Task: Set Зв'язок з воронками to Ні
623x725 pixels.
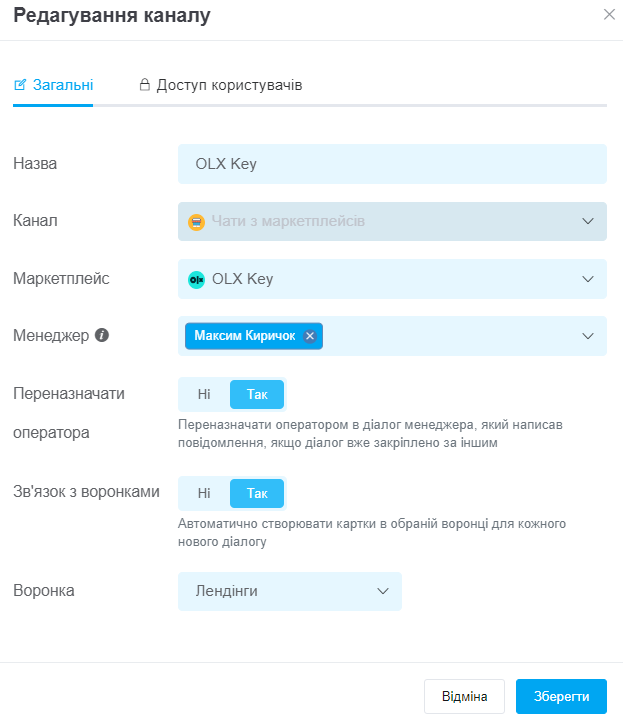Action: coord(204,493)
